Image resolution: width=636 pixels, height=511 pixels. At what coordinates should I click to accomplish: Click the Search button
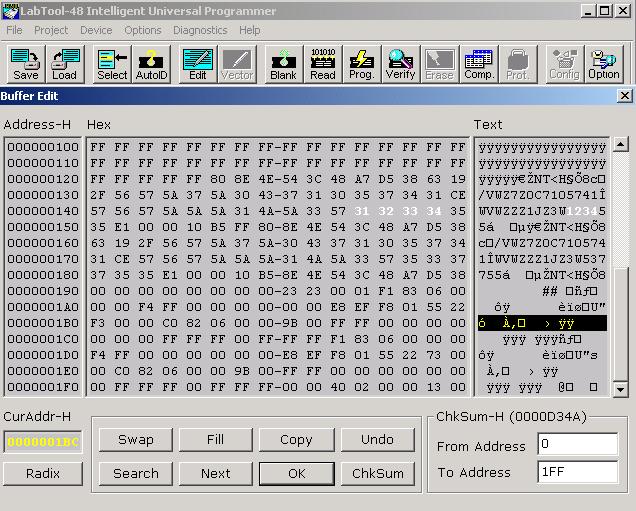point(136,473)
